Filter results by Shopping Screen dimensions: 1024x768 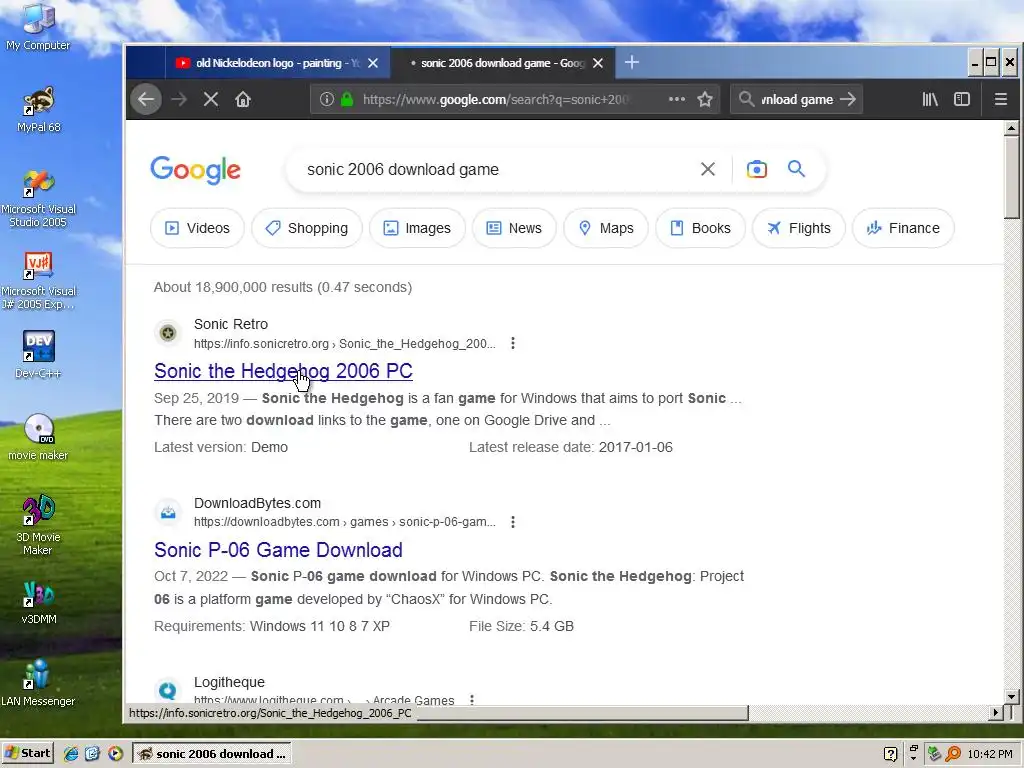[306, 228]
